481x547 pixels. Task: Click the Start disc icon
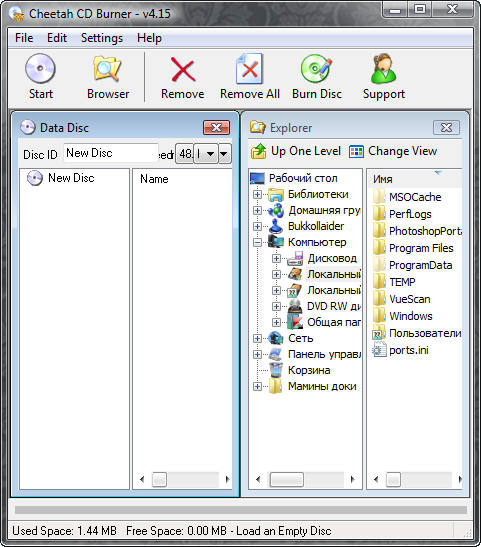click(x=40, y=69)
